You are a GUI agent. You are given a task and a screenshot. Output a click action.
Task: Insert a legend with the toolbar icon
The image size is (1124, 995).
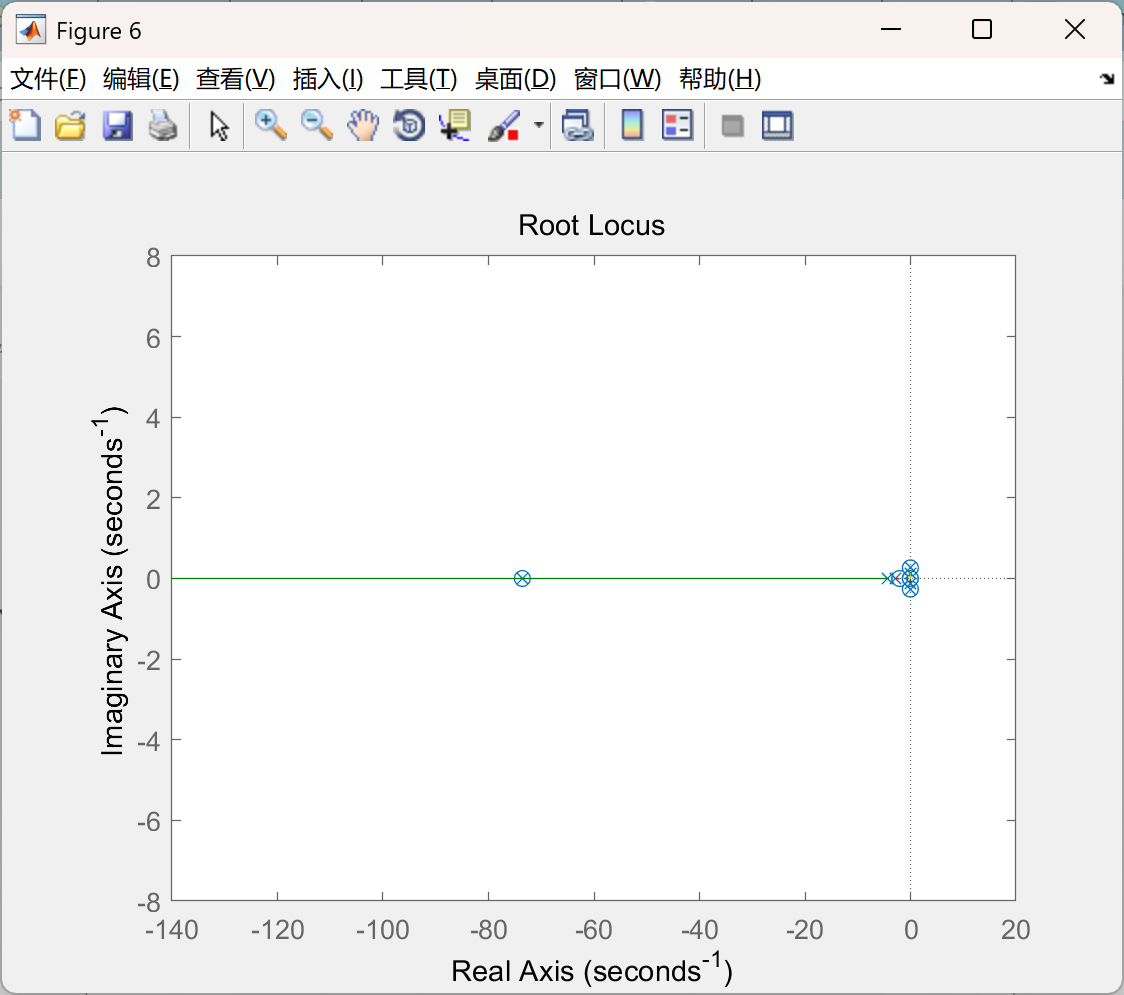tap(677, 125)
